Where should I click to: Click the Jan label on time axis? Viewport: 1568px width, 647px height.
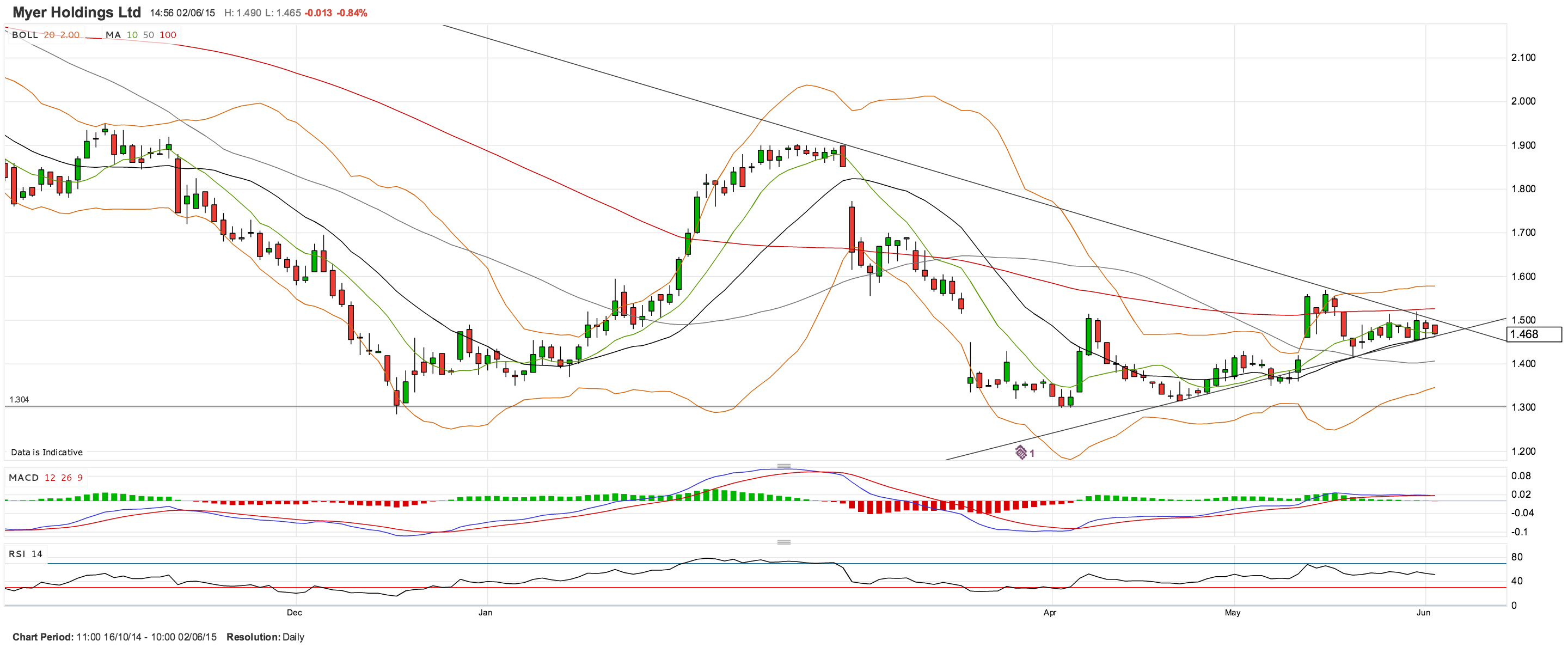(485, 612)
